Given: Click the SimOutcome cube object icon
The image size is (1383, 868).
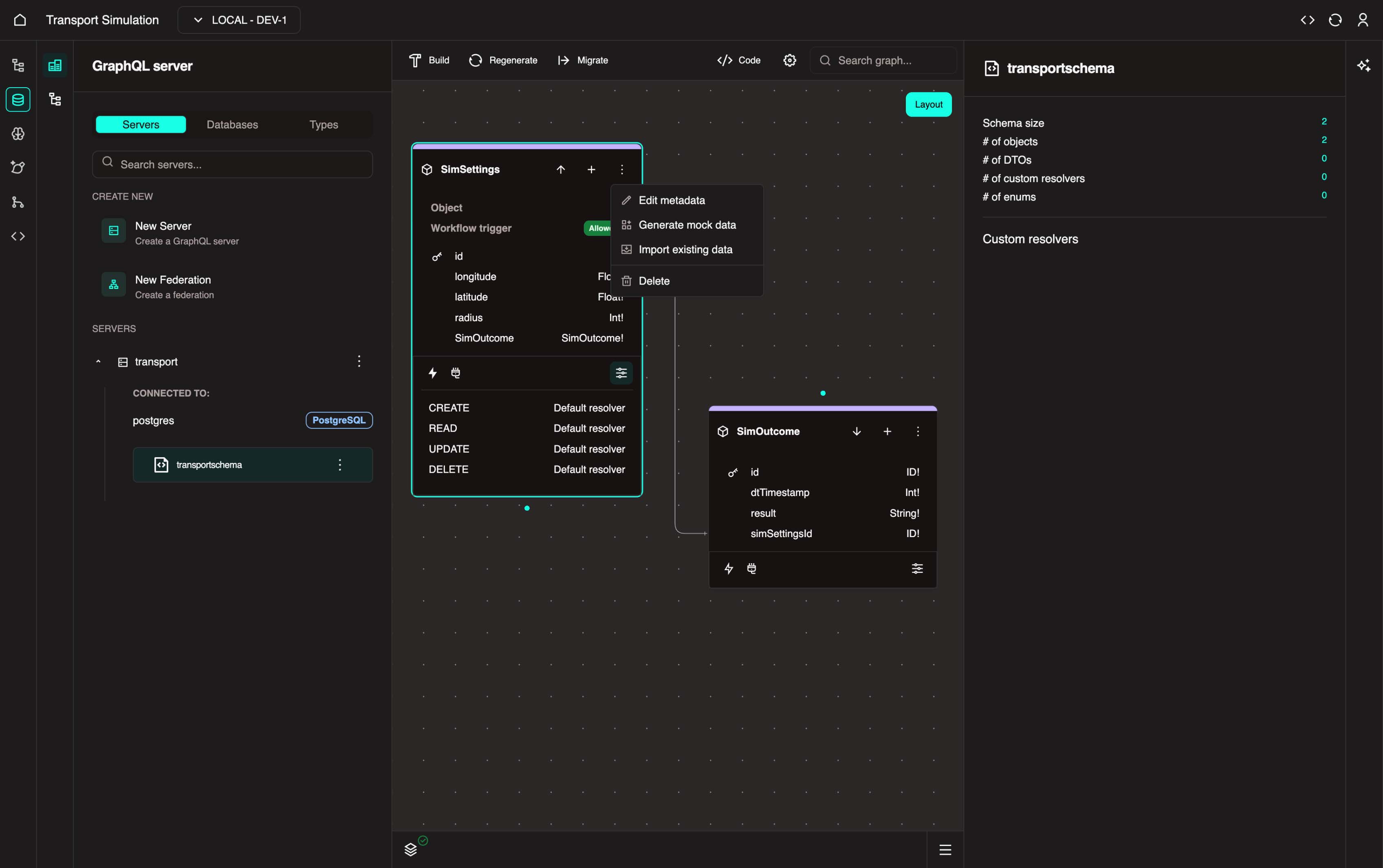Looking at the screenshot, I should (x=723, y=431).
